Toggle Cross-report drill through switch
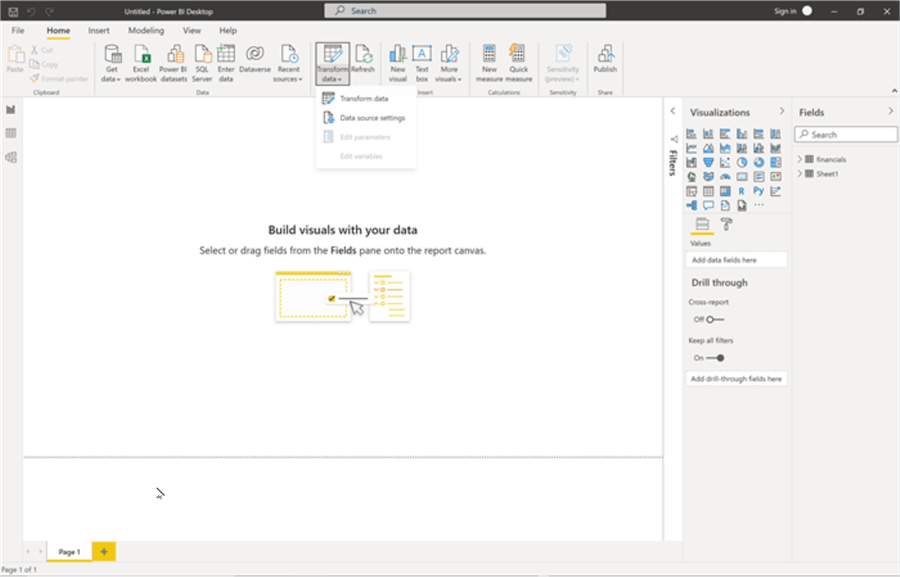The image size is (900, 577). (714, 319)
